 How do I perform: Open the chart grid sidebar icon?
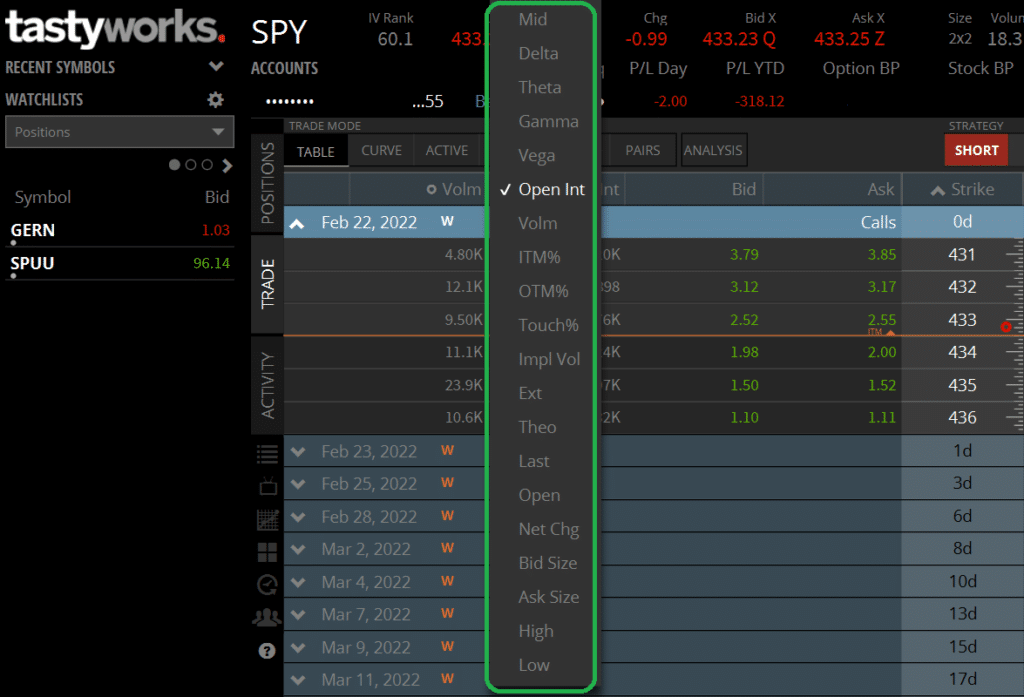[x=268, y=519]
